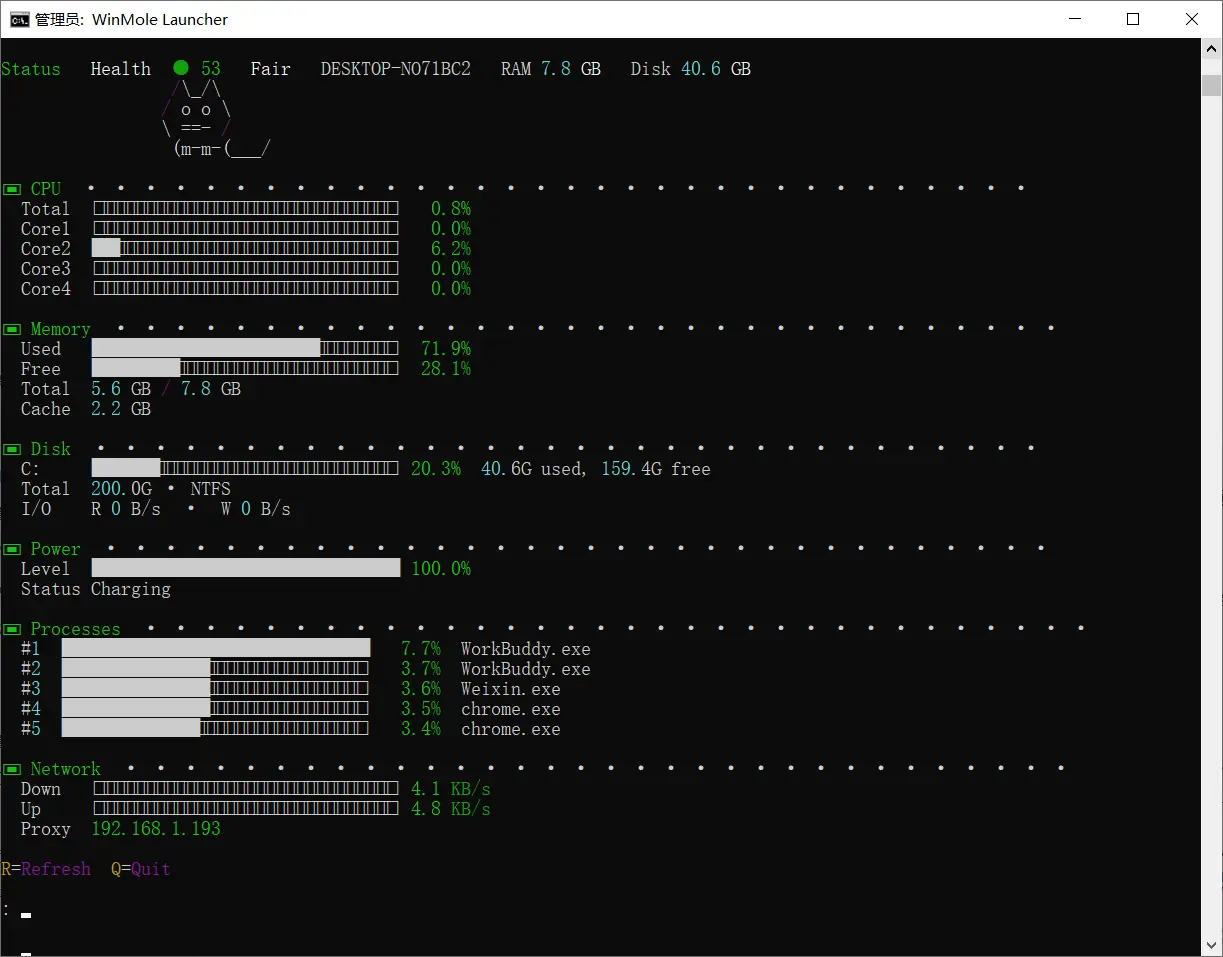Screen dimensions: 1223x957
Task: Click the R=Refresh command text
Action: tap(46, 869)
